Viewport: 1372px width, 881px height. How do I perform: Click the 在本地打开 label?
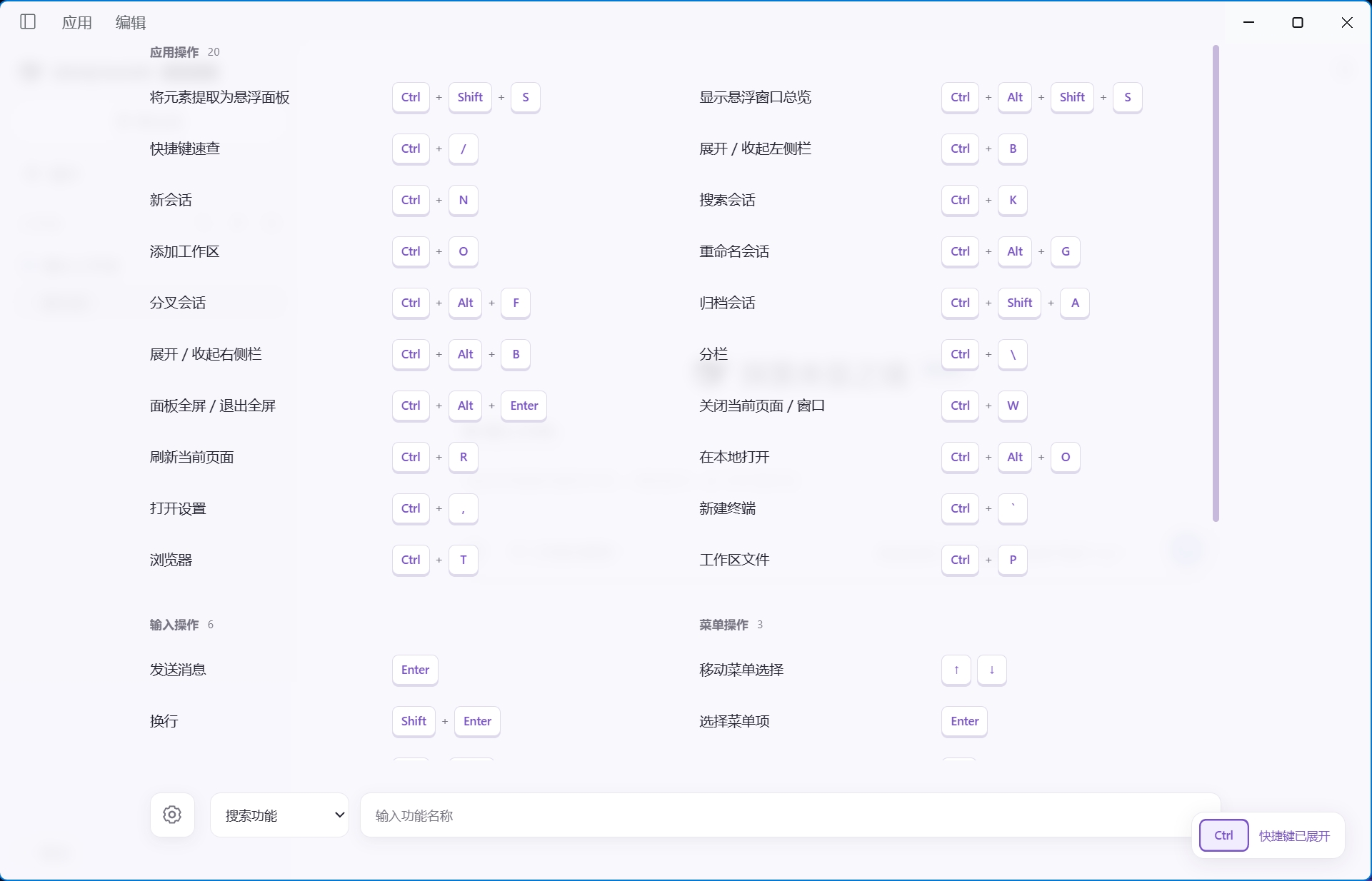pyautogui.click(x=734, y=457)
